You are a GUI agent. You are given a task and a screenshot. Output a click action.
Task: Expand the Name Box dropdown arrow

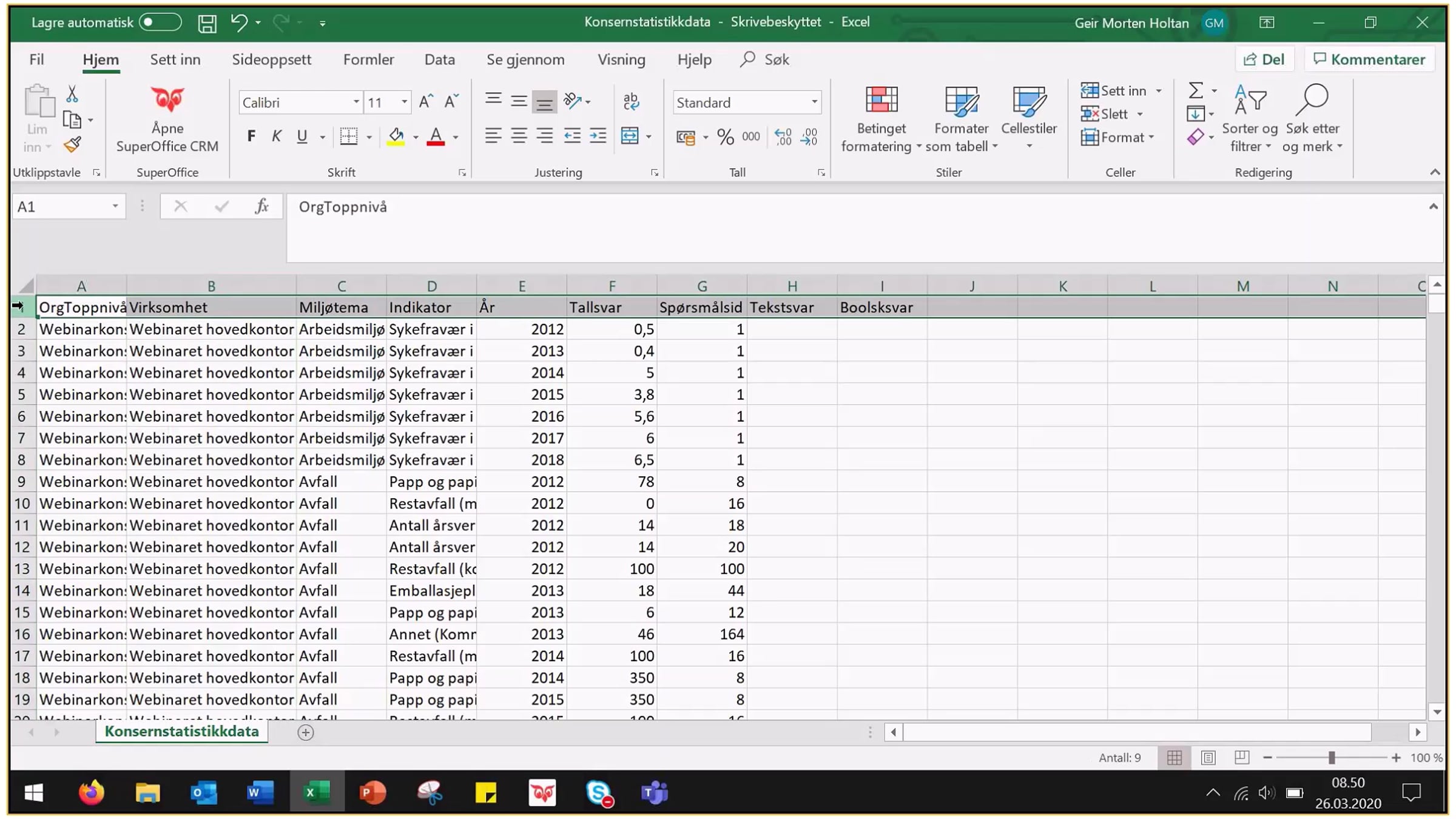coord(115,207)
